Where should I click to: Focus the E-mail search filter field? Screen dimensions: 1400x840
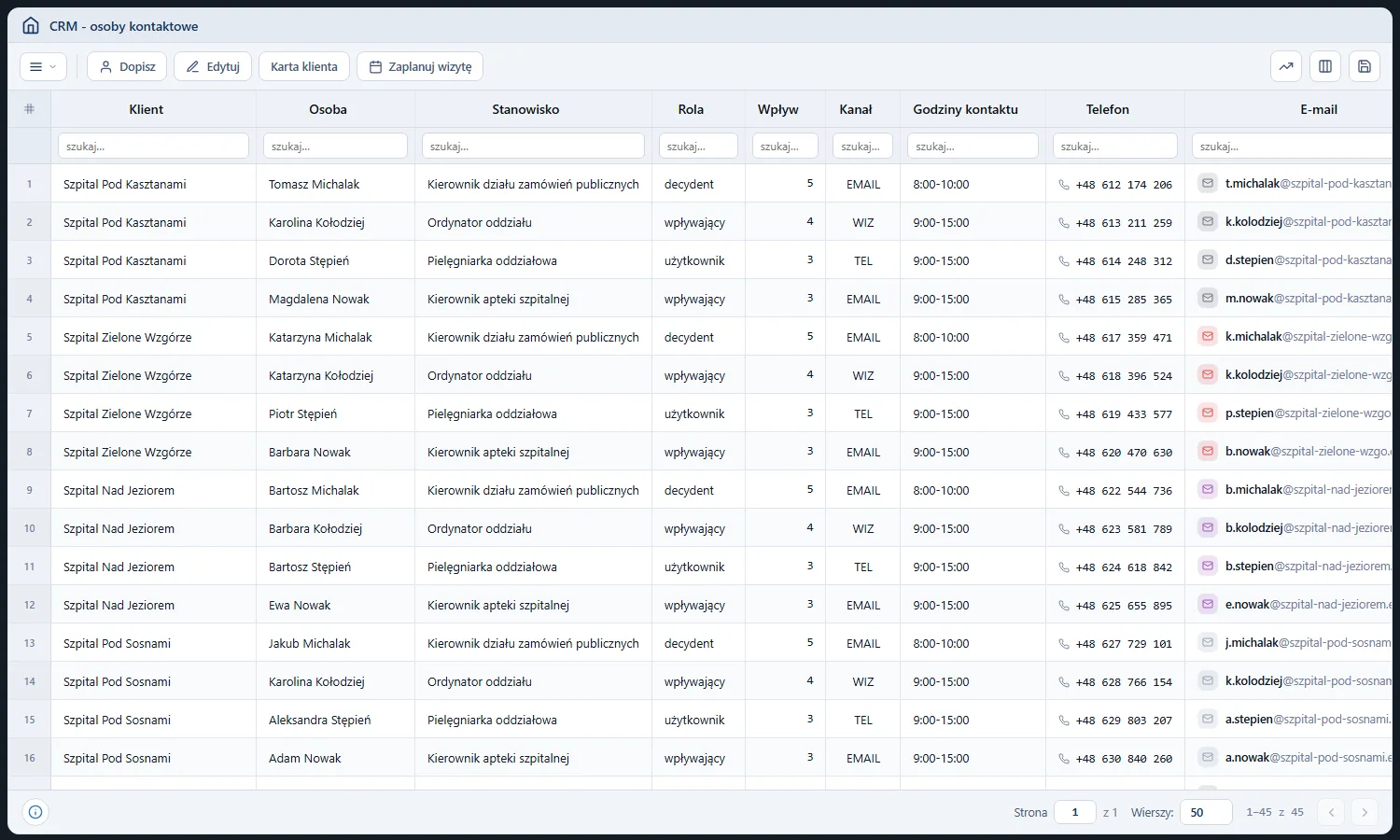click(1293, 146)
